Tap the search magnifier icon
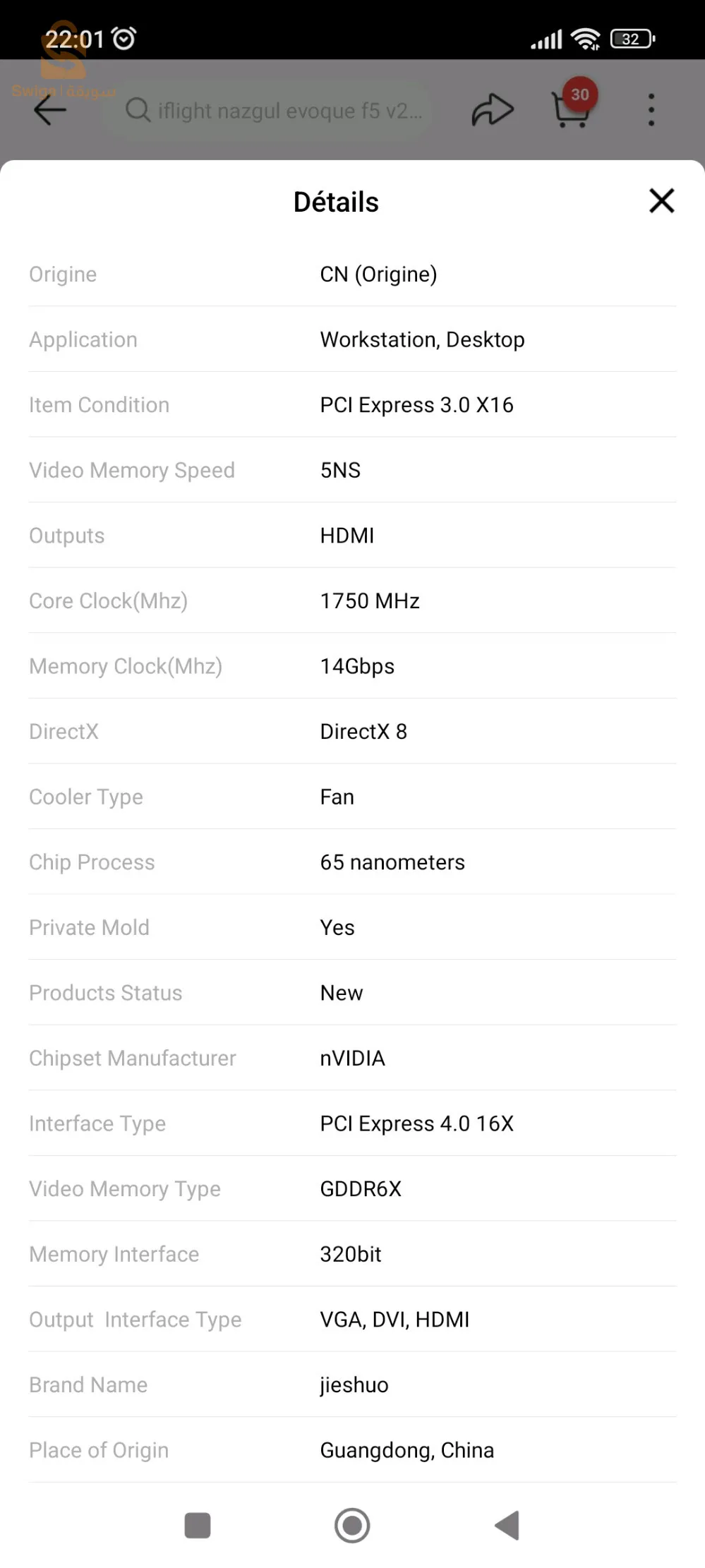 (x=138, y=110)
